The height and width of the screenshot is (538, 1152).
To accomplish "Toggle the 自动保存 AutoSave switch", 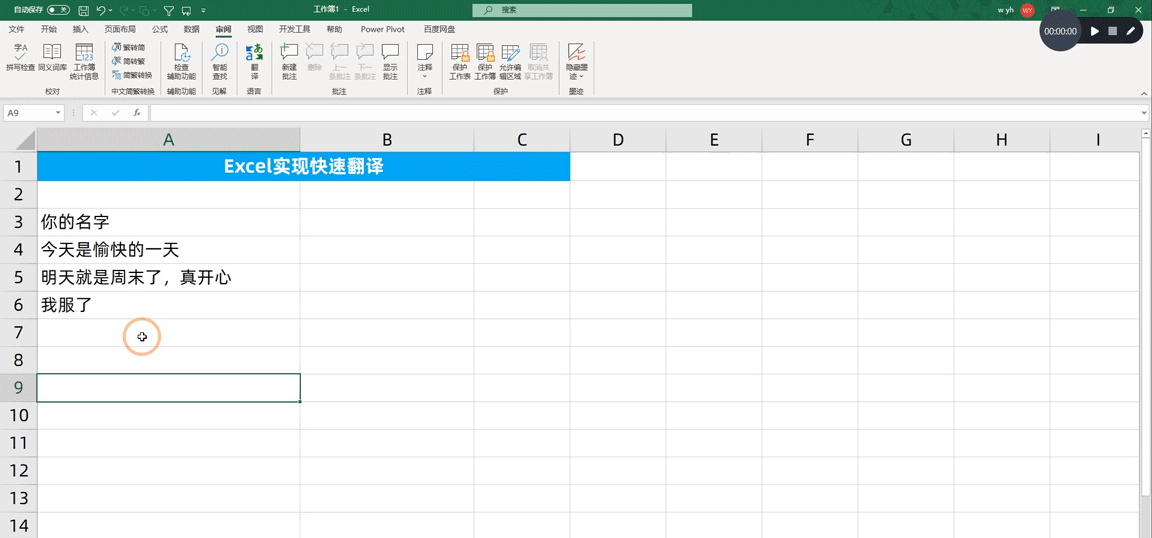I will click(59, 10).
